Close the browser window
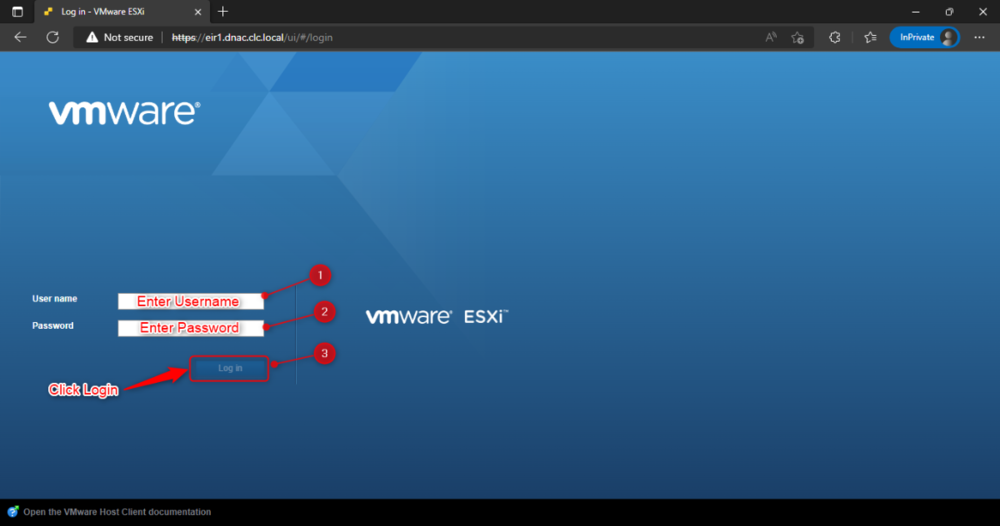Image resolution: width=1000 pixels, height=526 pixels. tap(983, 11)
